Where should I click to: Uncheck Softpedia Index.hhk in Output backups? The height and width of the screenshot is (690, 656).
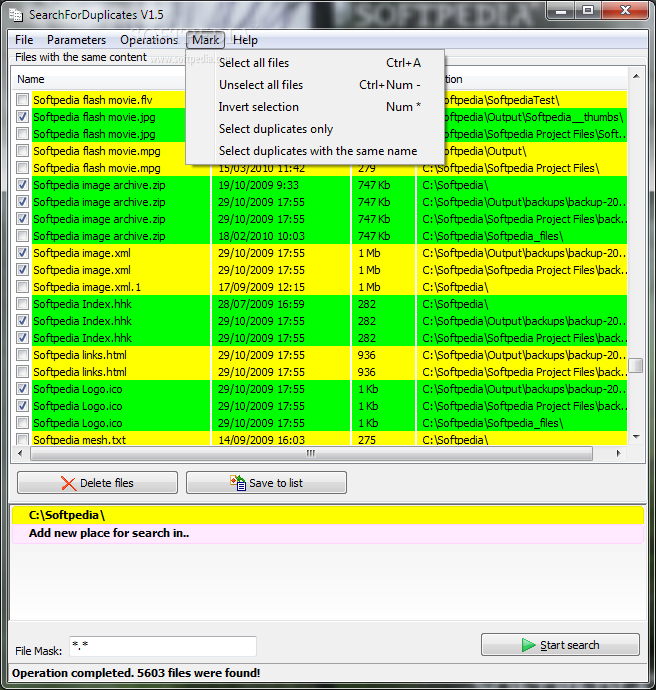(22, 321)
